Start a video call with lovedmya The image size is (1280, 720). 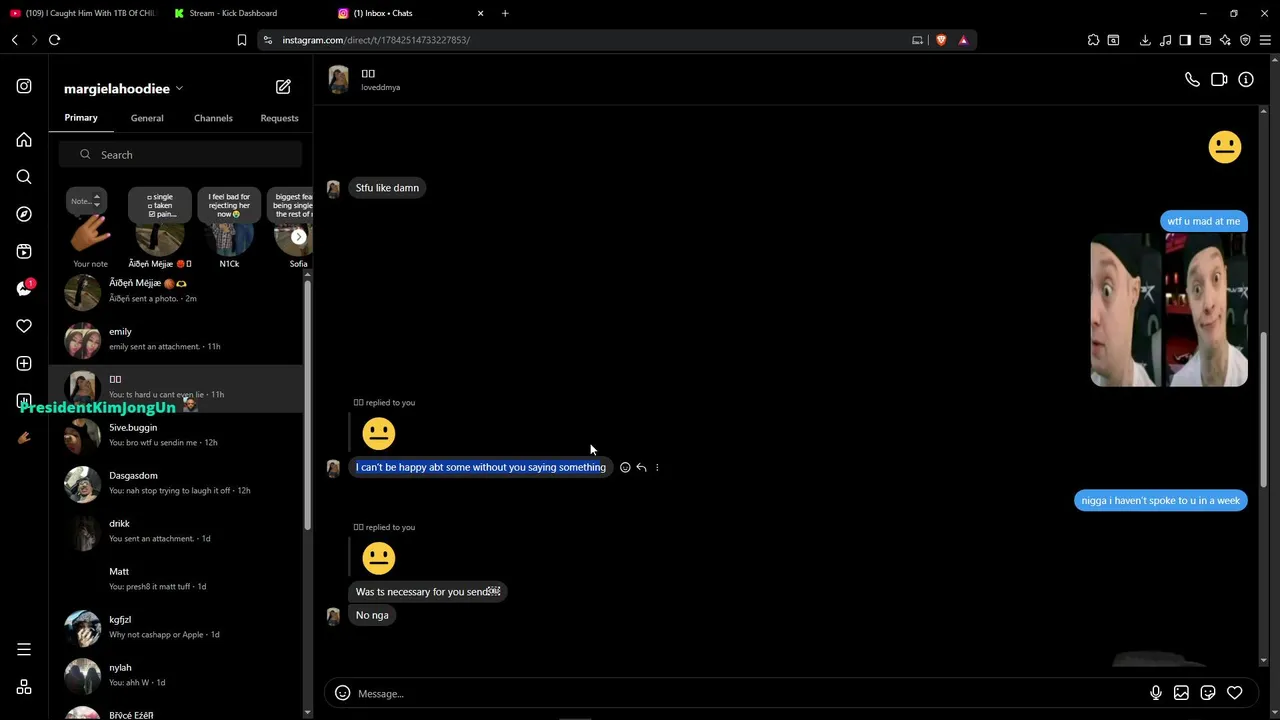coord(1219,80)
